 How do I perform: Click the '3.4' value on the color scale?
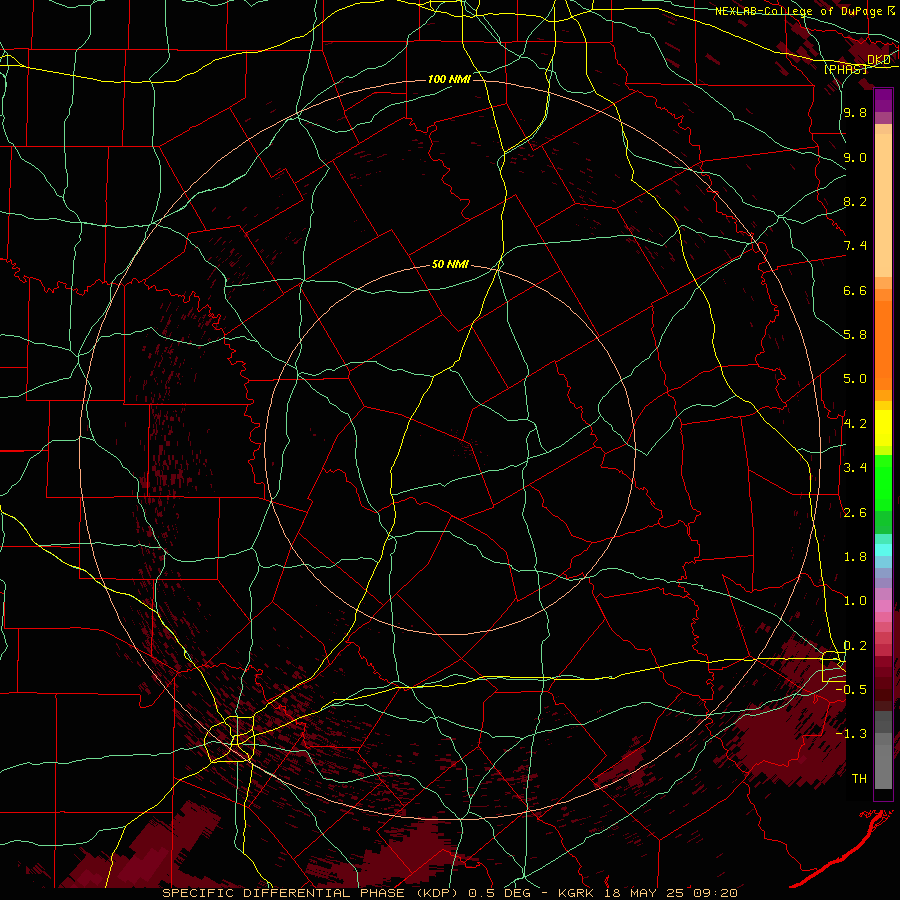[x=855, y=468]
